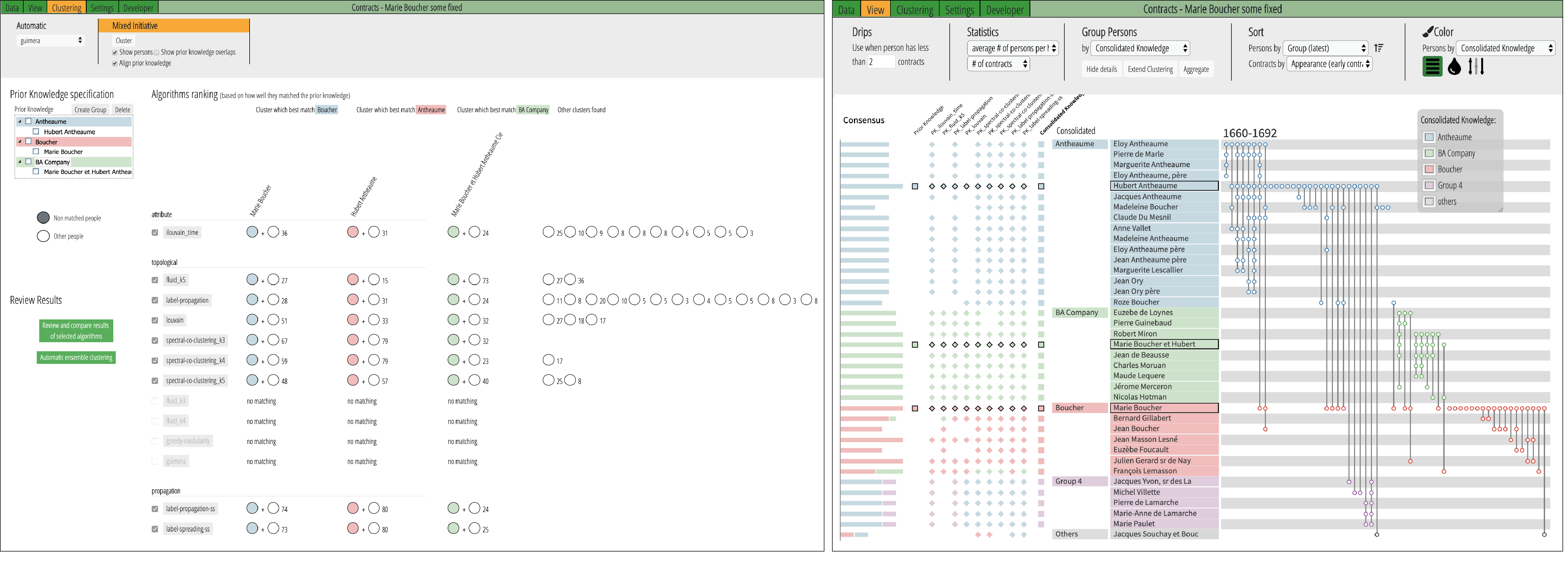Uncheck the ilouvain_time algorithm checkbox
This screenshot has width=1568, height=562.
tap(155, 233)
